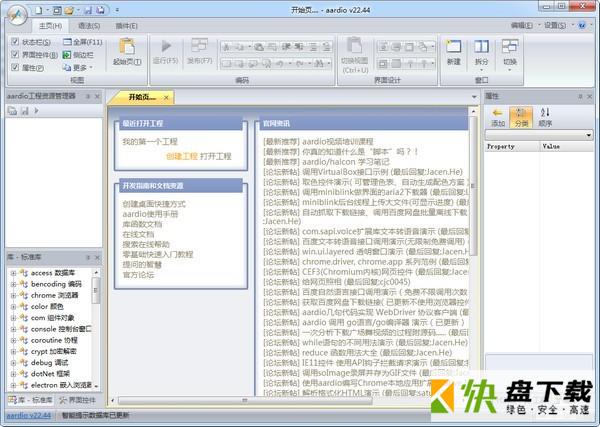The width and height of the screenshot is (600, 427).
Task: Click the save all icon in quick access toolbar
Action: (100, 10)
